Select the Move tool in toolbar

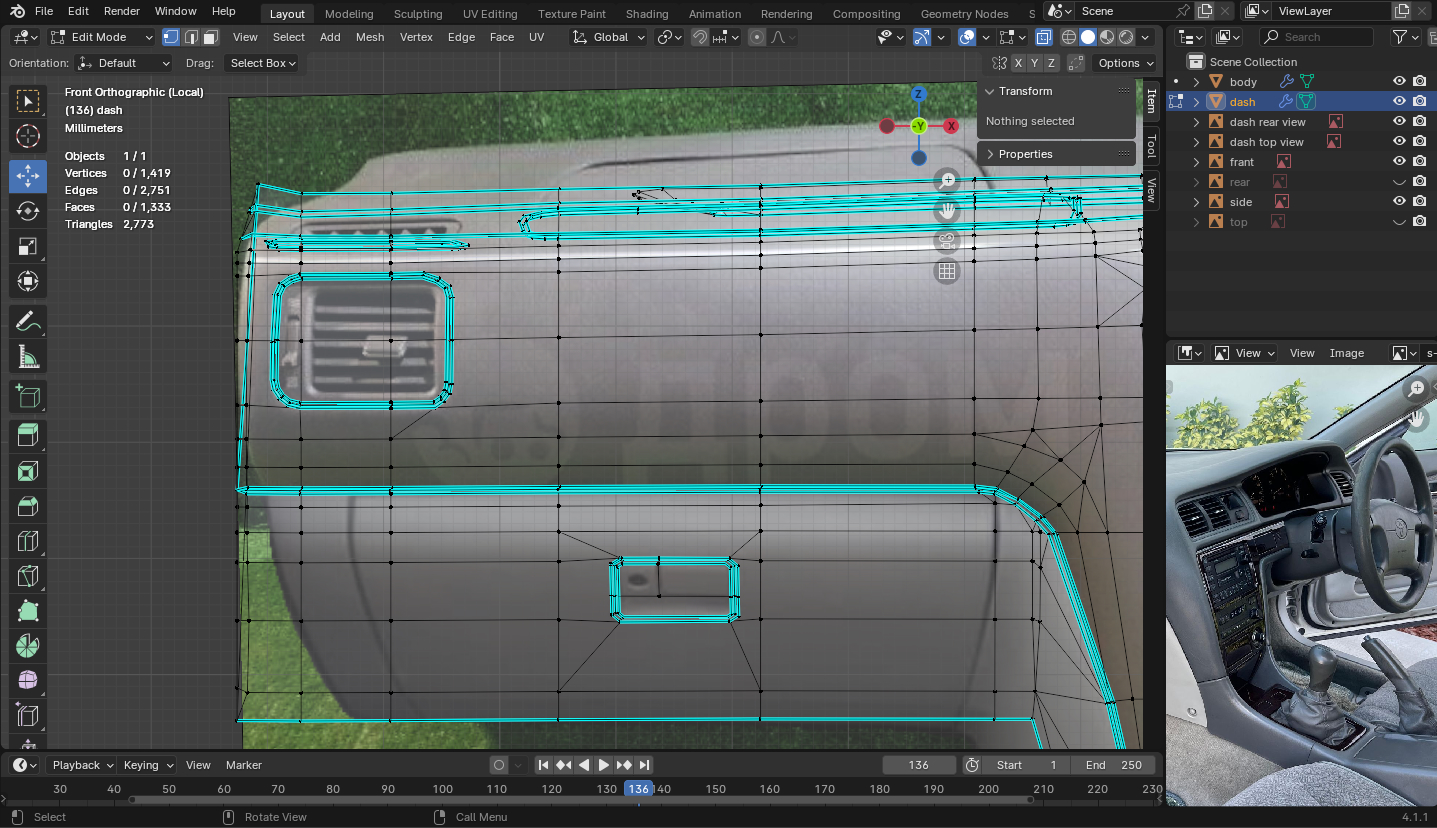pyautogui.click(x=28, y=175)
